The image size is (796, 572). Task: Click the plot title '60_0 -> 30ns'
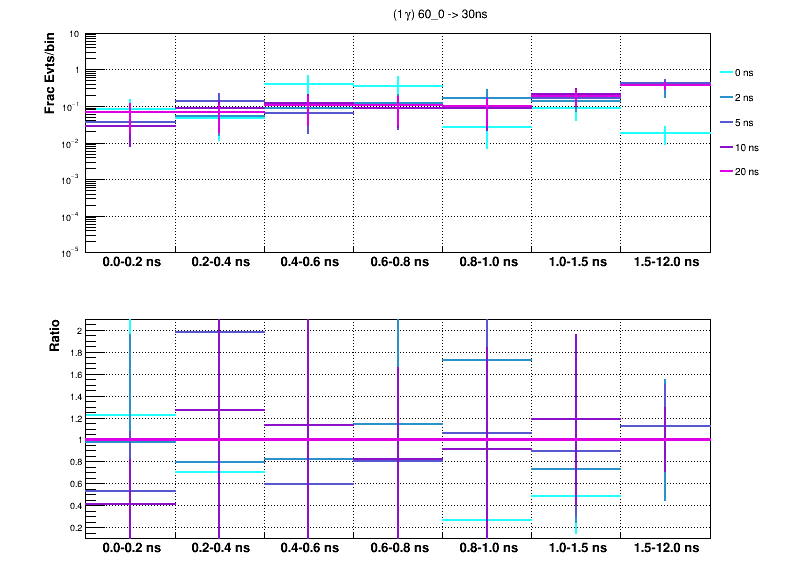pos(442,15)
